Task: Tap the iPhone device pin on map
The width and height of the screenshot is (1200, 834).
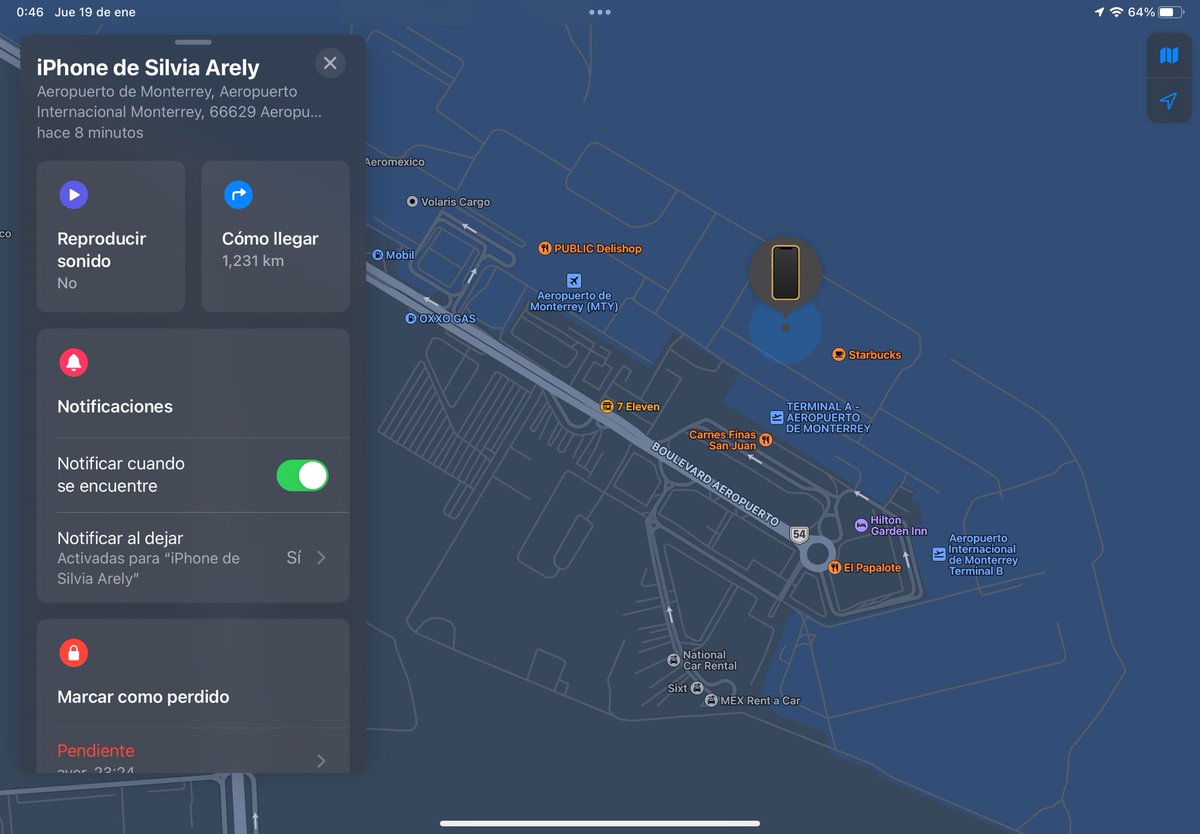Action: (x=785, y=272)
